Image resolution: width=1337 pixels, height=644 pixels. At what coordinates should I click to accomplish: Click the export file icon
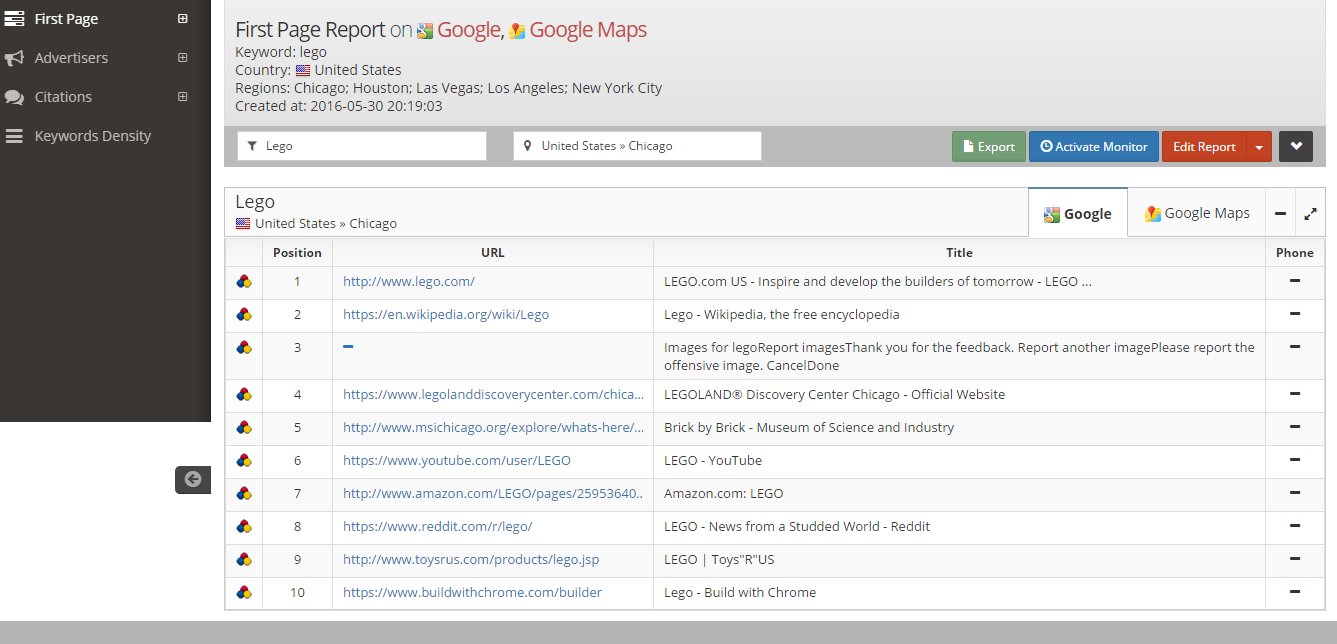click(x=968, y=146)
